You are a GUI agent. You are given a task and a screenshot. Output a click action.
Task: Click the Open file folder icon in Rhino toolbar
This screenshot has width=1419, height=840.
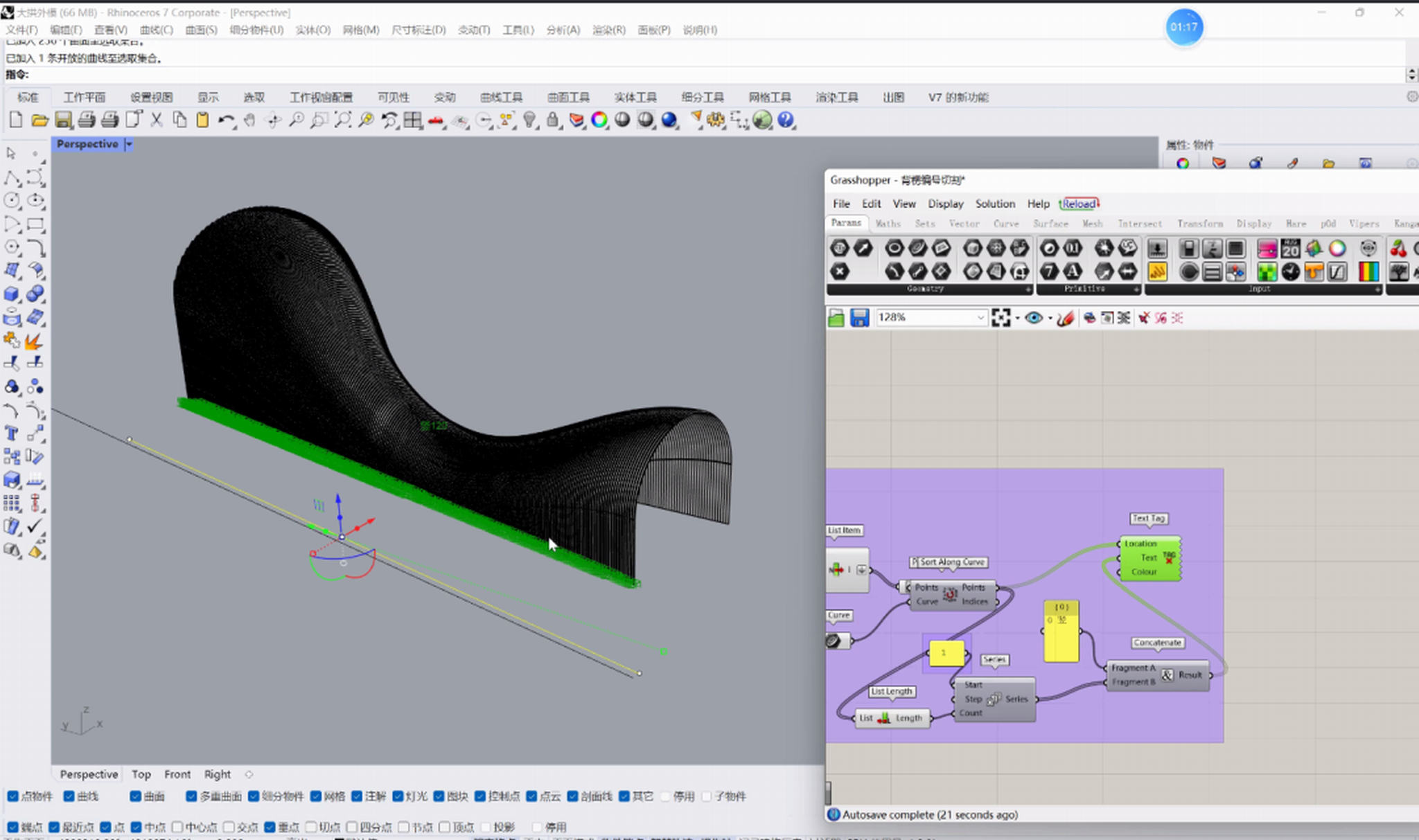[x=39, y=120]
